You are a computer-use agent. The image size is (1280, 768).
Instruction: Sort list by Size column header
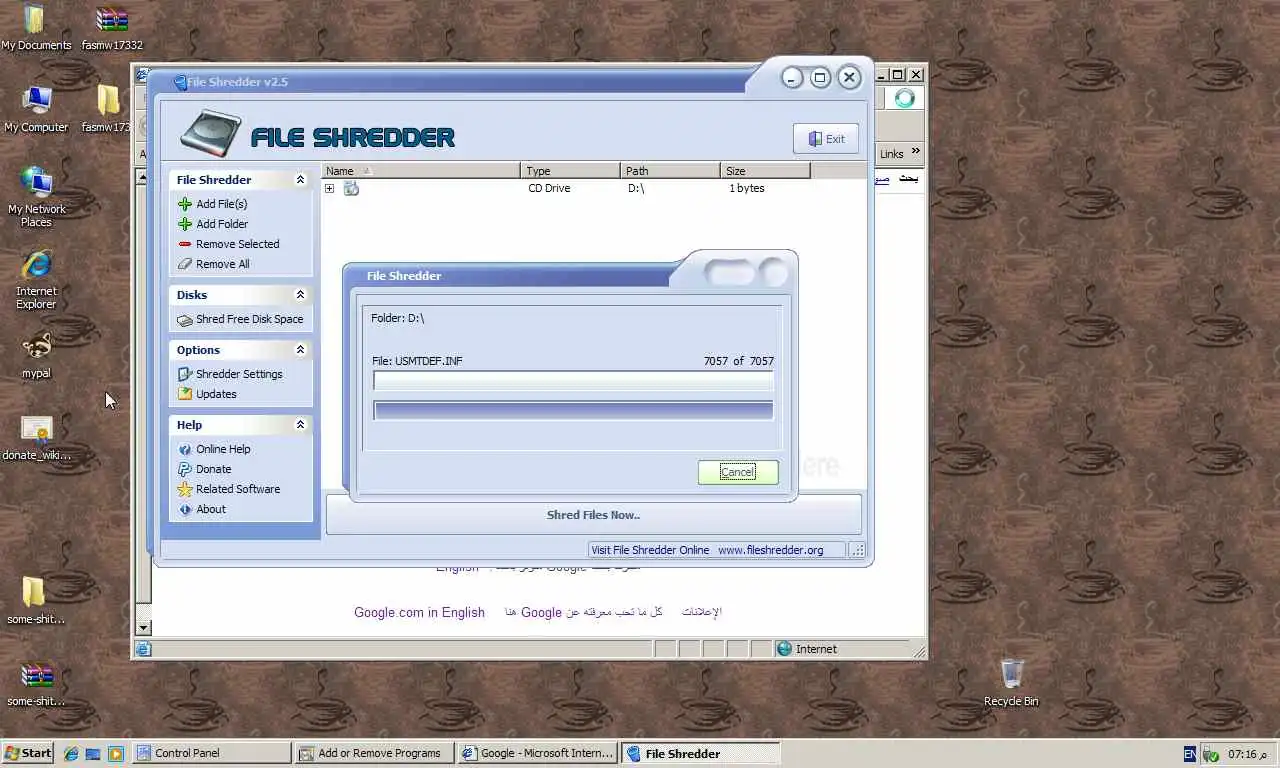[766, 171]
